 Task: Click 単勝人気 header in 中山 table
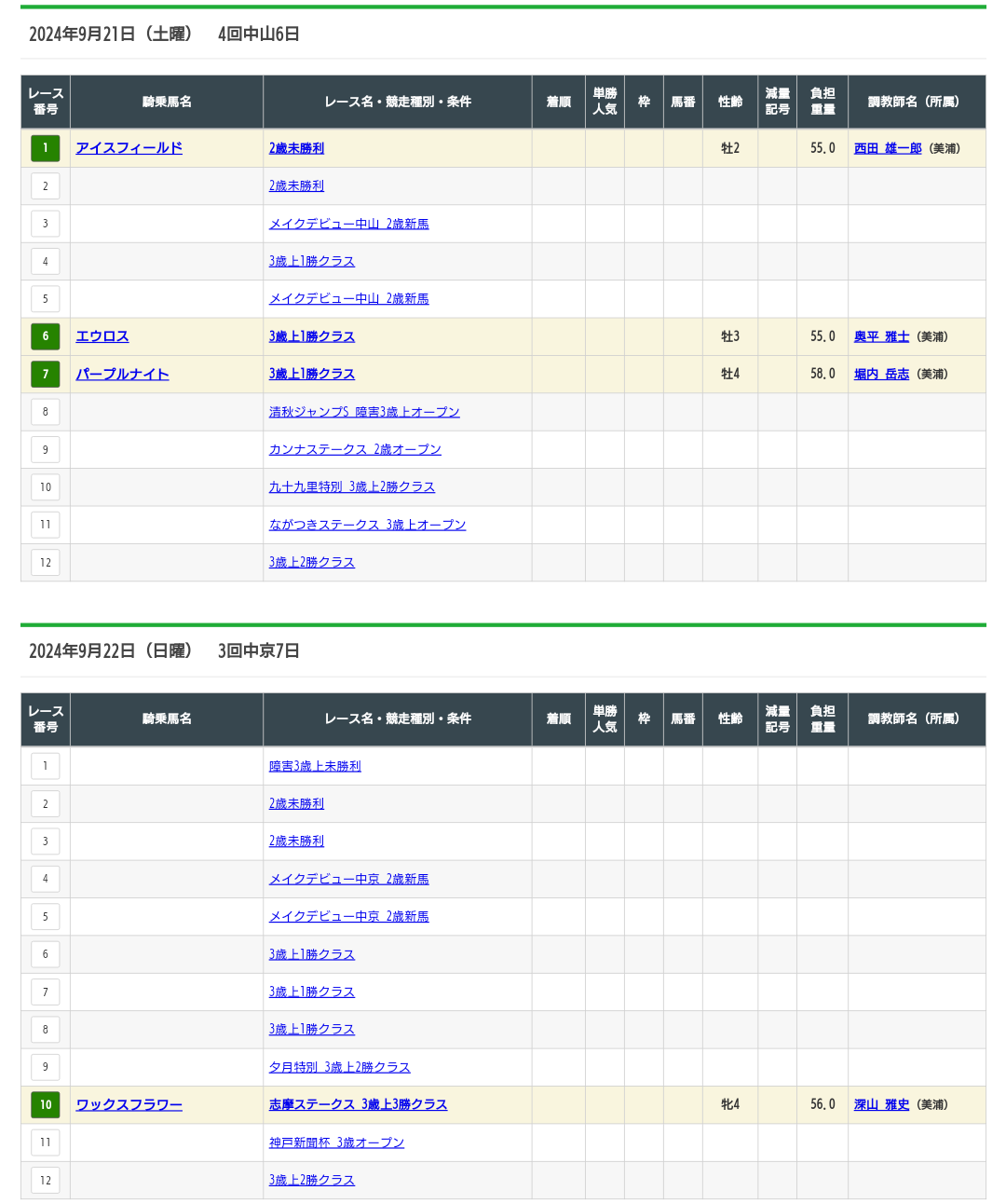point(605,102)
